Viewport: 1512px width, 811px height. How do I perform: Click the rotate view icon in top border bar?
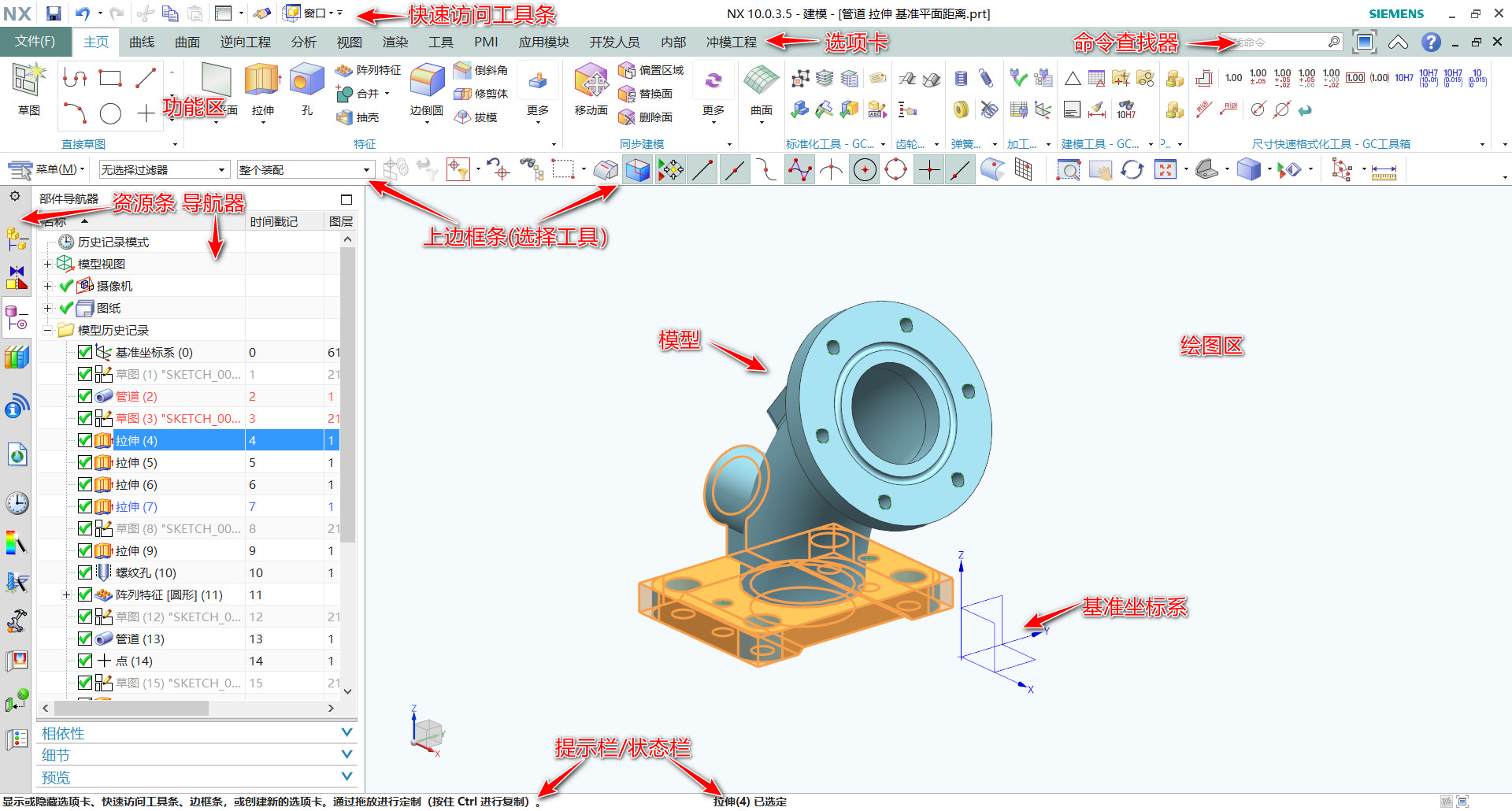tap(1132, 169)
